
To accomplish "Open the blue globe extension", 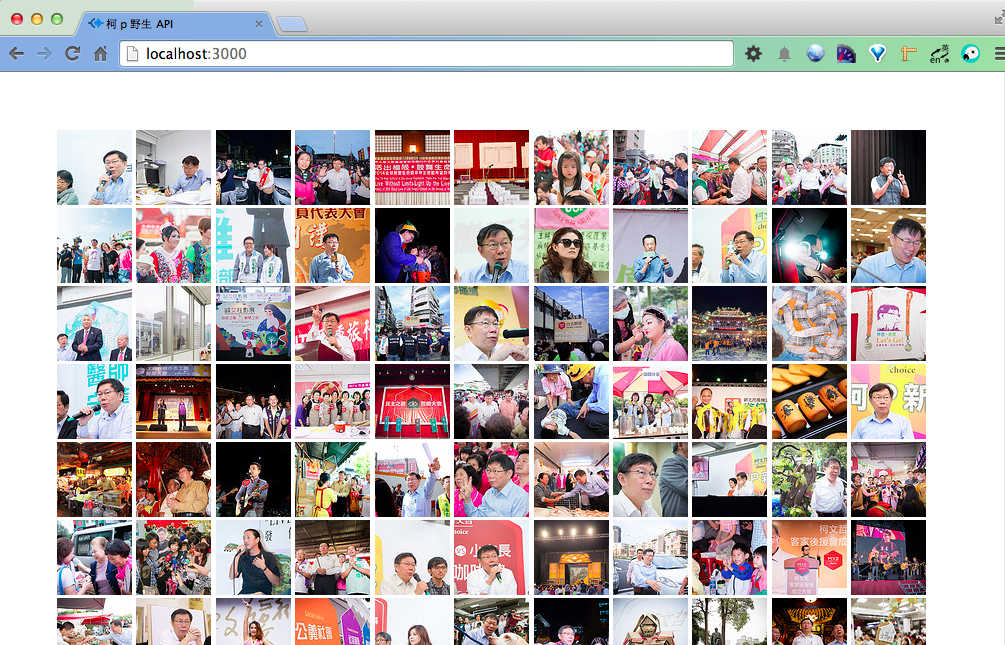I will [815, 54].
